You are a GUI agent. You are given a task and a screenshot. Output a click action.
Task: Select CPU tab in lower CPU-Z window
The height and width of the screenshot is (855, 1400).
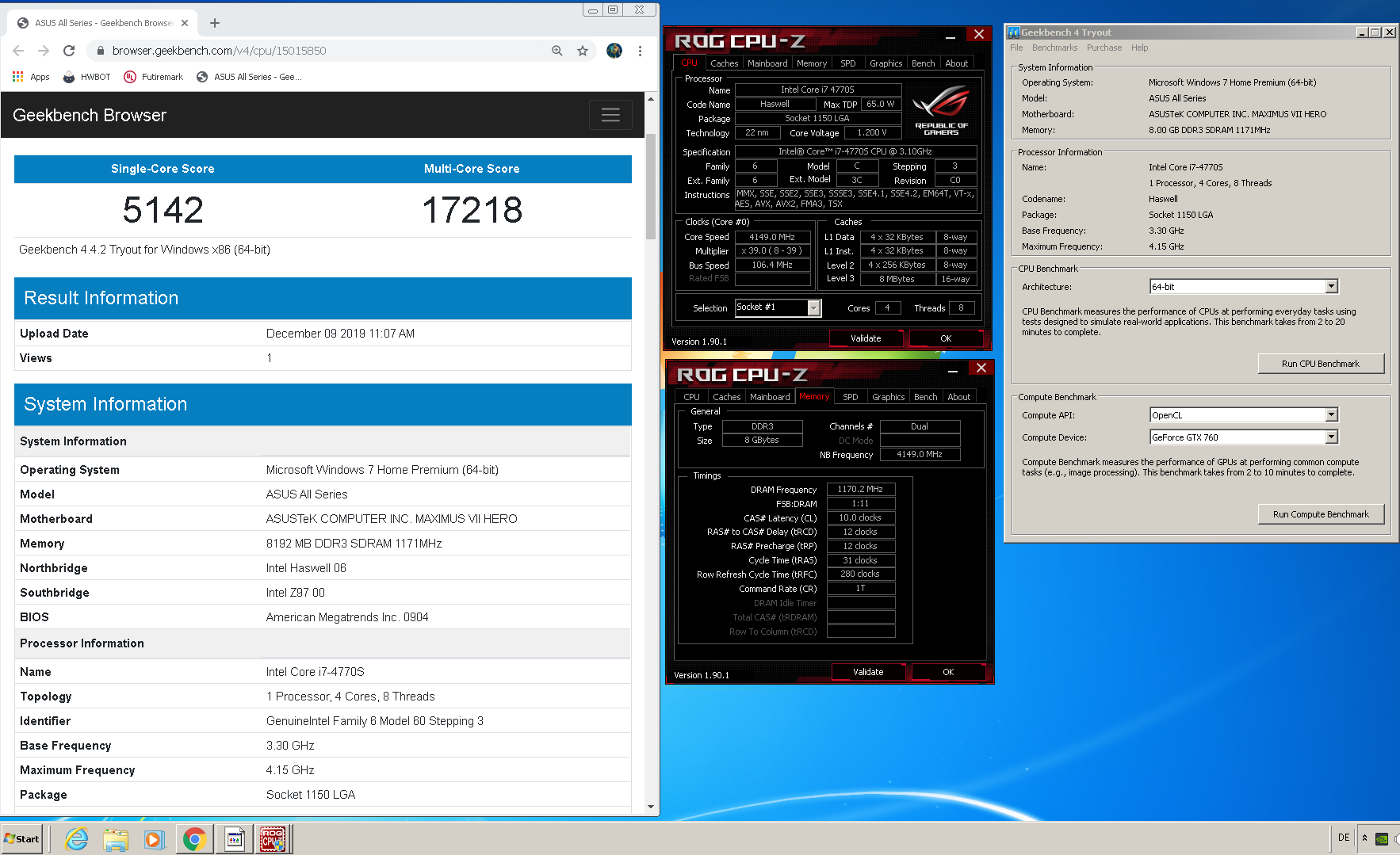[692, 397]
